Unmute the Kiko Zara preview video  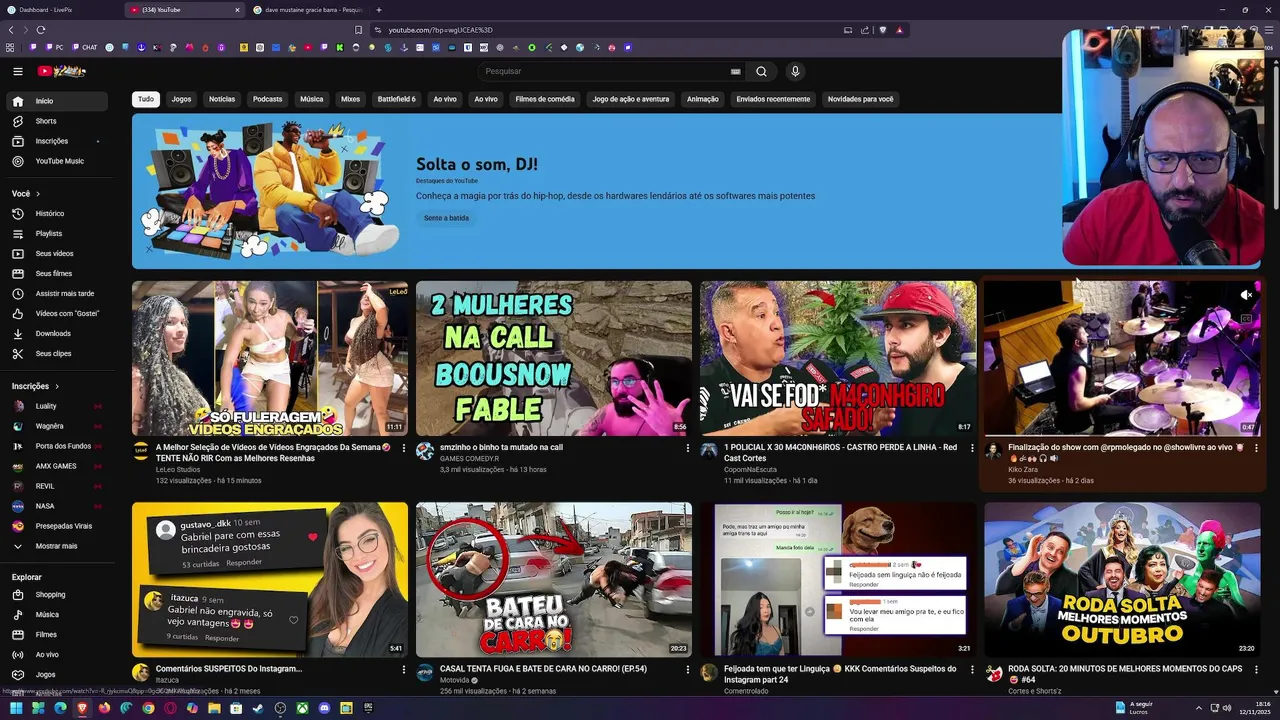click(1246, 295)
